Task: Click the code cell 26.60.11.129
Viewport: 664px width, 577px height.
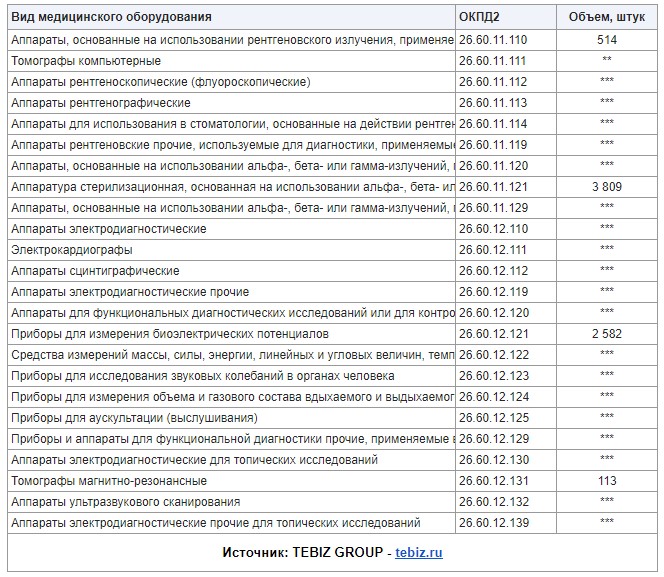Action: (x=506, y=208)
